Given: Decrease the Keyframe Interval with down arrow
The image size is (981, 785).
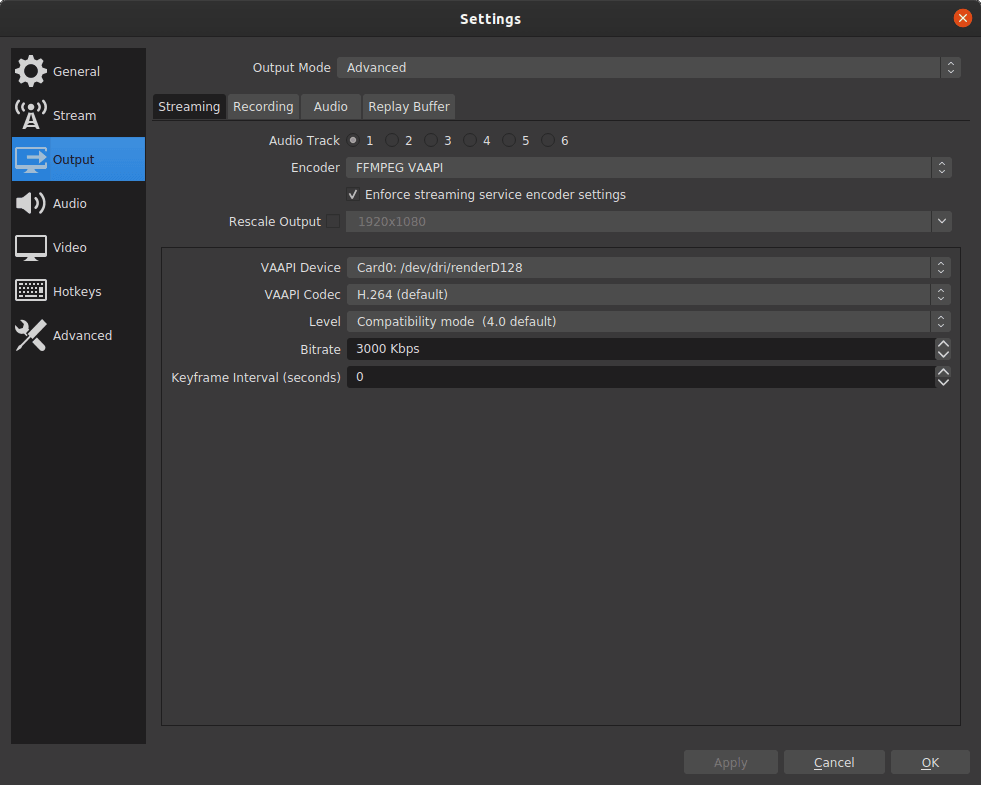Looking at the screenshot, I should 943,383.
